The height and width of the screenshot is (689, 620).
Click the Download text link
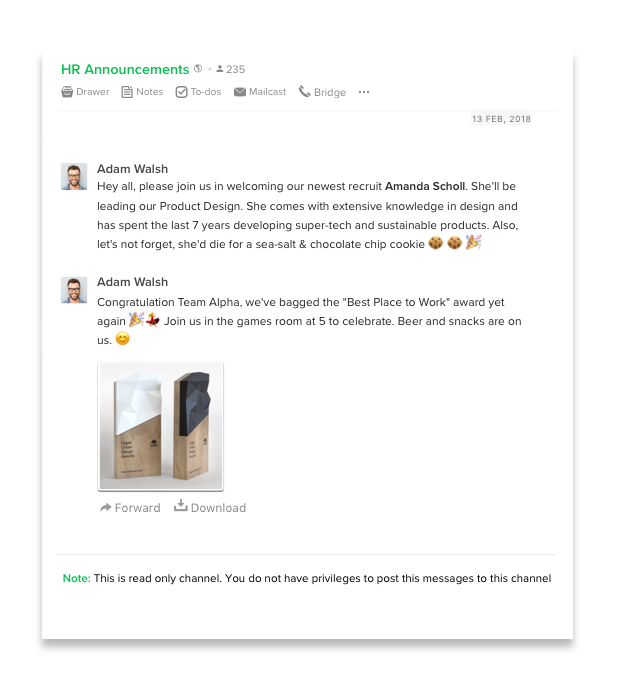218,508
